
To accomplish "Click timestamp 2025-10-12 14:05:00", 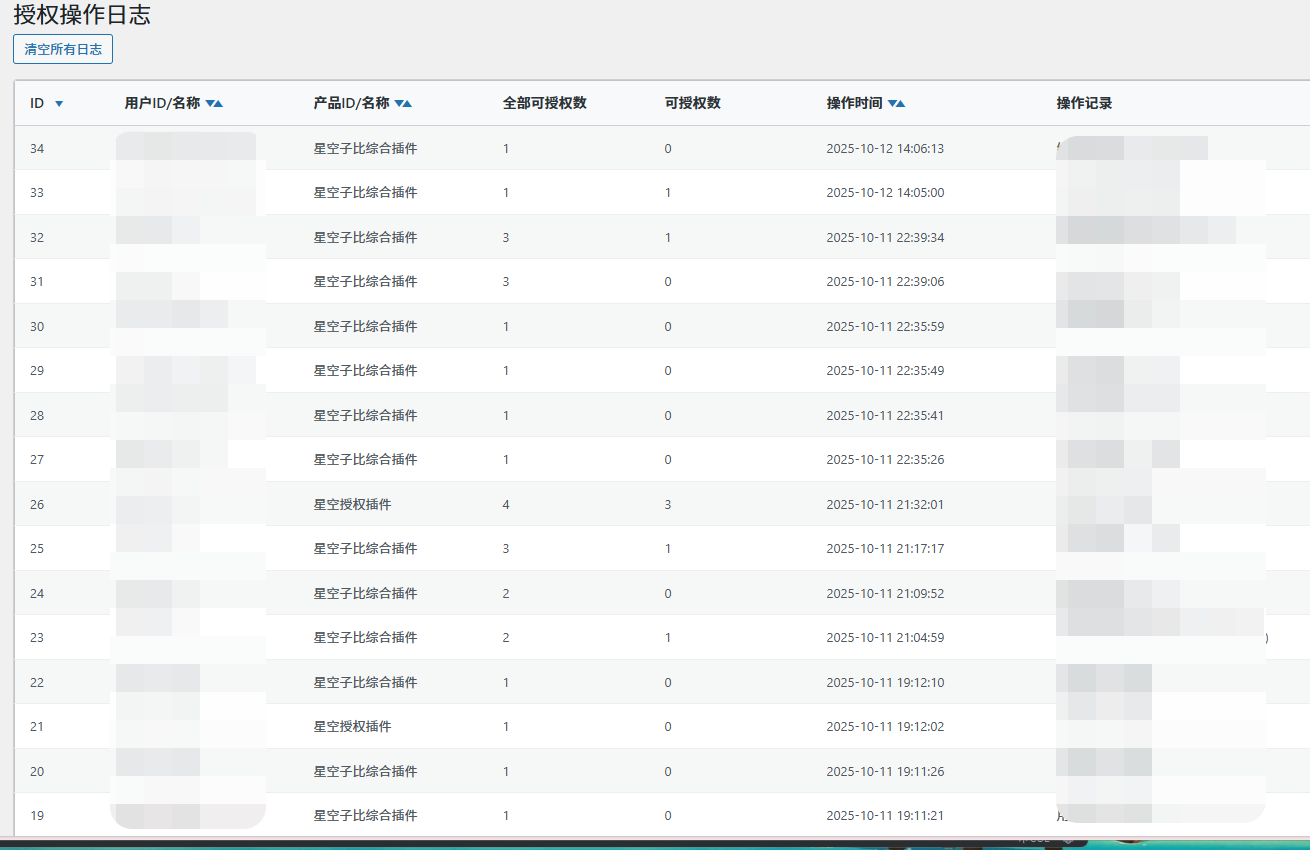I will pos(884,193).
